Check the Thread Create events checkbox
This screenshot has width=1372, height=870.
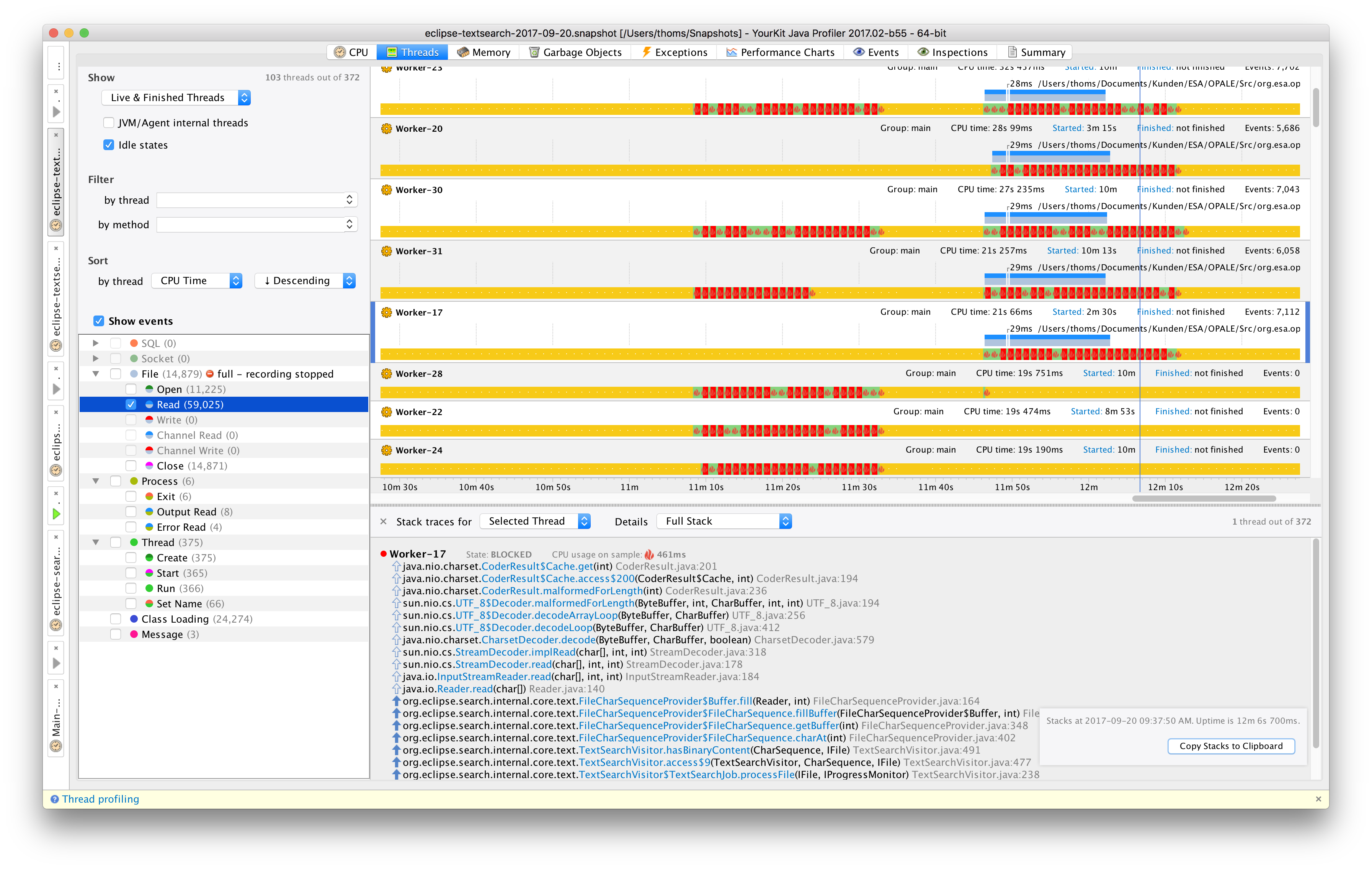131,558
